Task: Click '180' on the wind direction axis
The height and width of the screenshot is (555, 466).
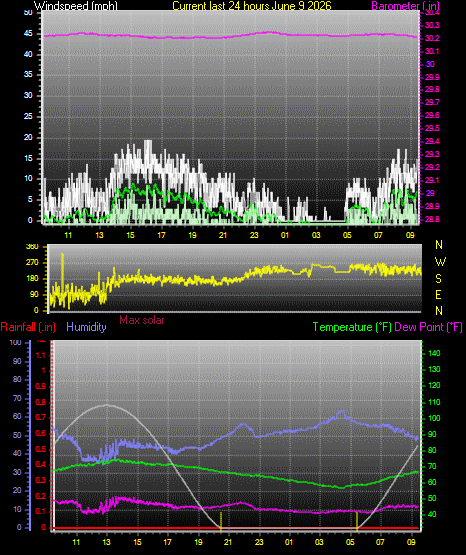Action: [32, 279]
